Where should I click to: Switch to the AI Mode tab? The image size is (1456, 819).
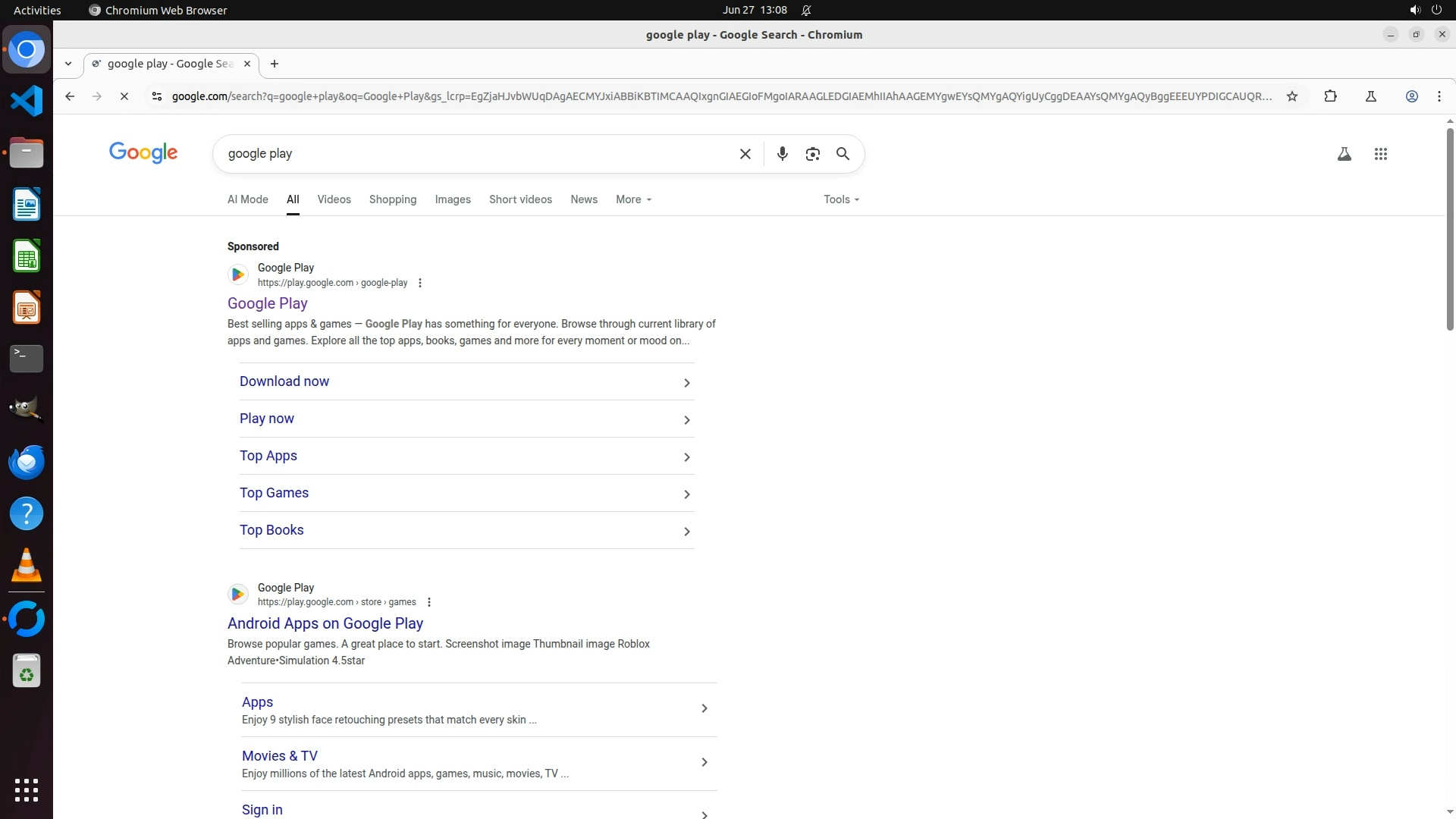247,199
